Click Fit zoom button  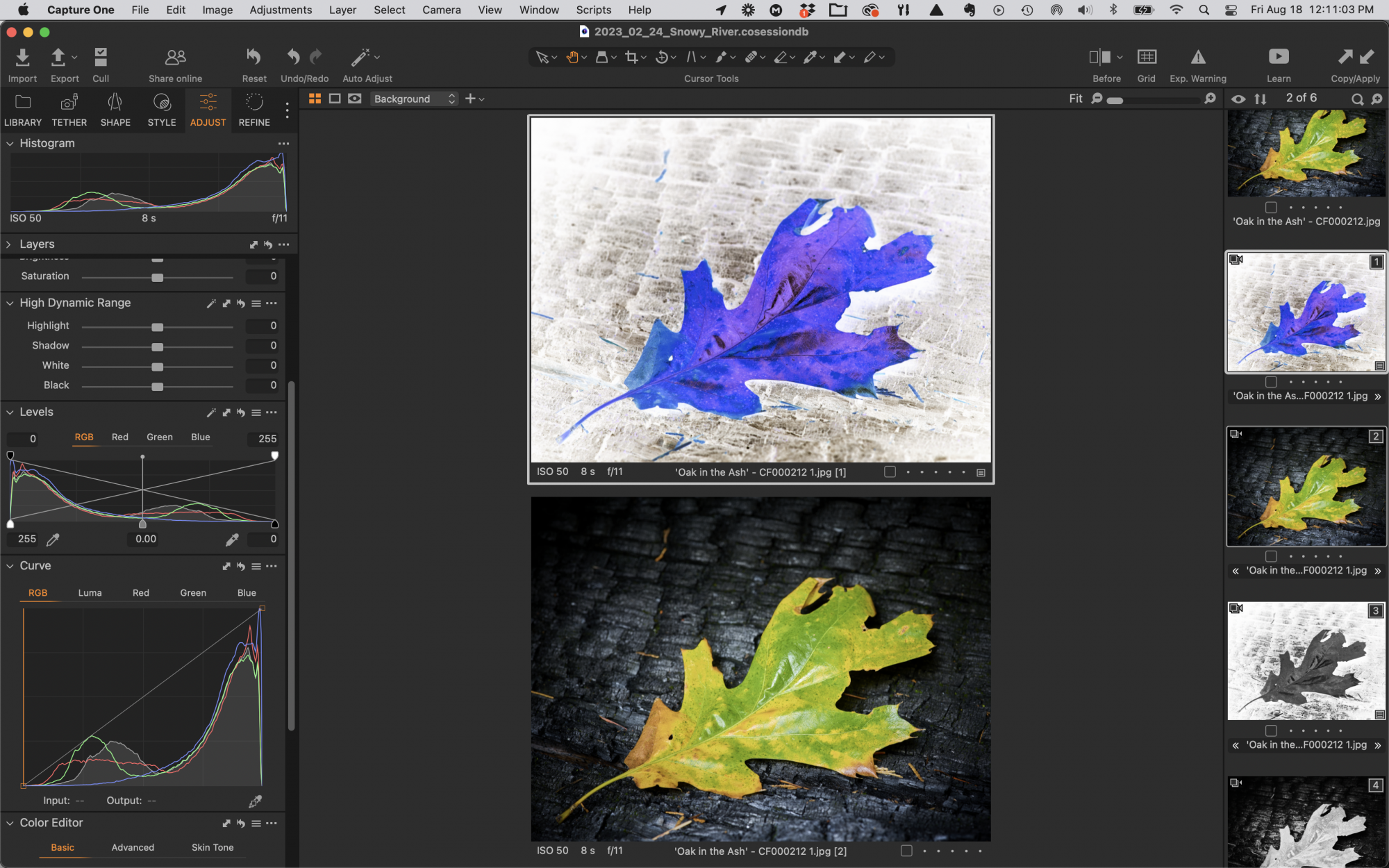[x=1076, y=99]
